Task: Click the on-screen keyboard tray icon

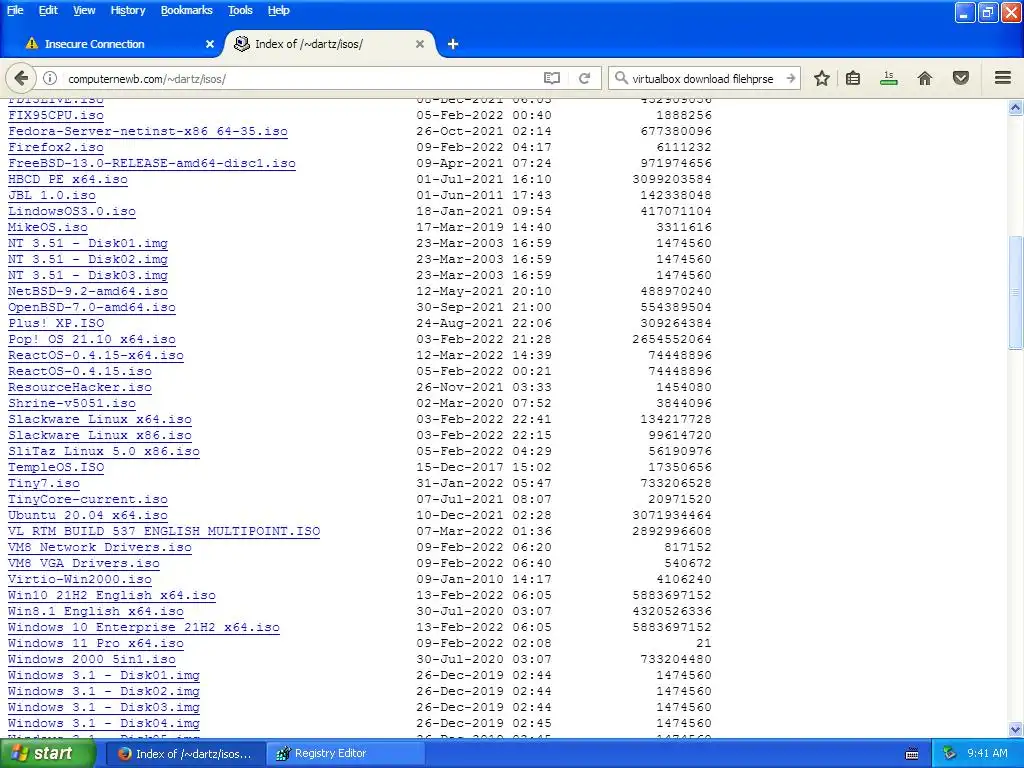Action: tap(912, 754)
